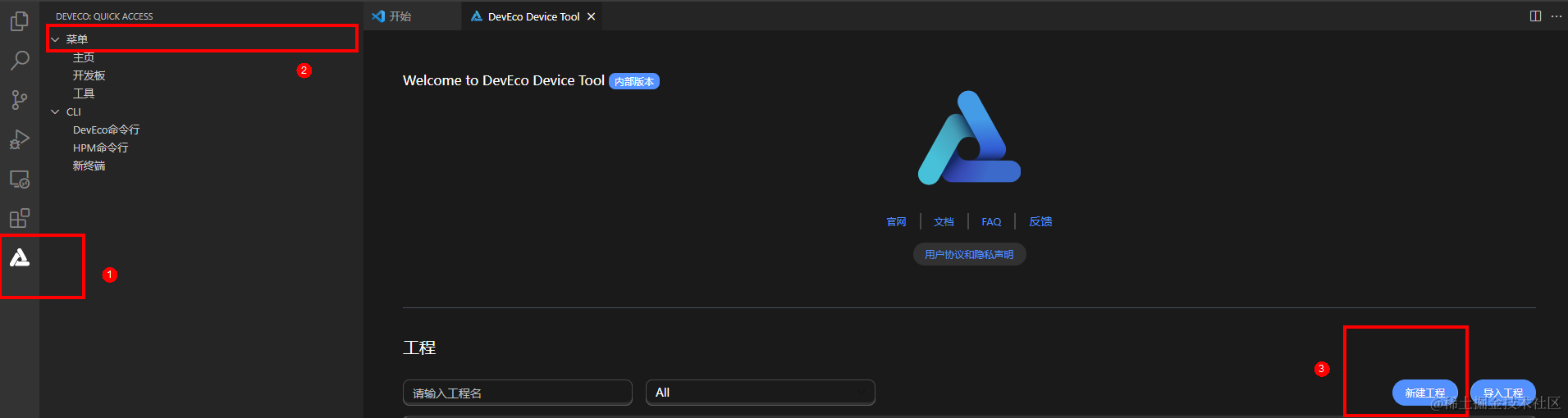
Task: Click the 反馈 link
Action: [x=1040, y=221]
